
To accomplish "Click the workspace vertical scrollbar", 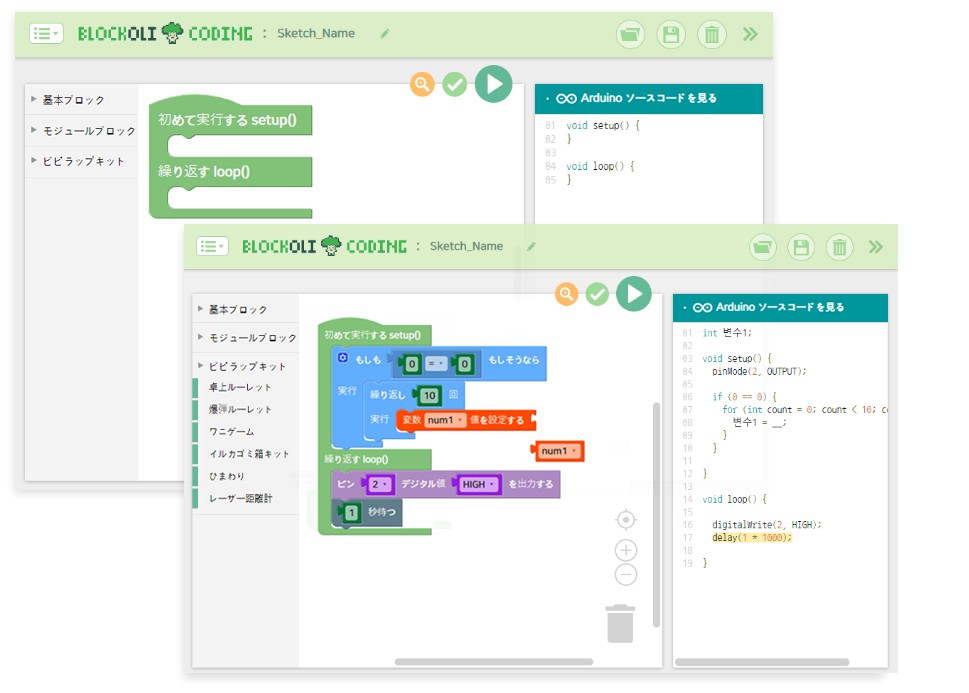I will point(656,515).
